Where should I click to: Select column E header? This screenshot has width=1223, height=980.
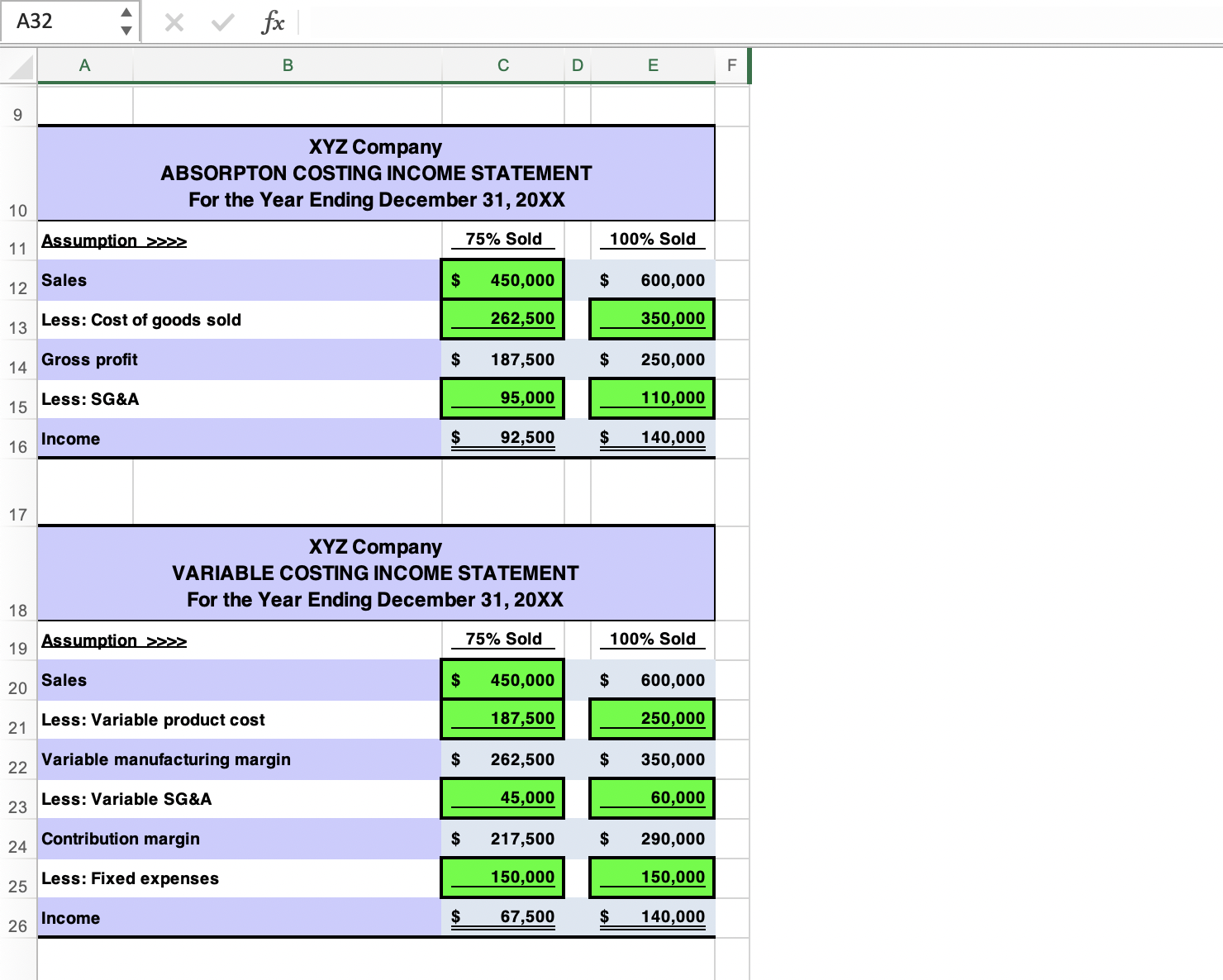(653, 65)
